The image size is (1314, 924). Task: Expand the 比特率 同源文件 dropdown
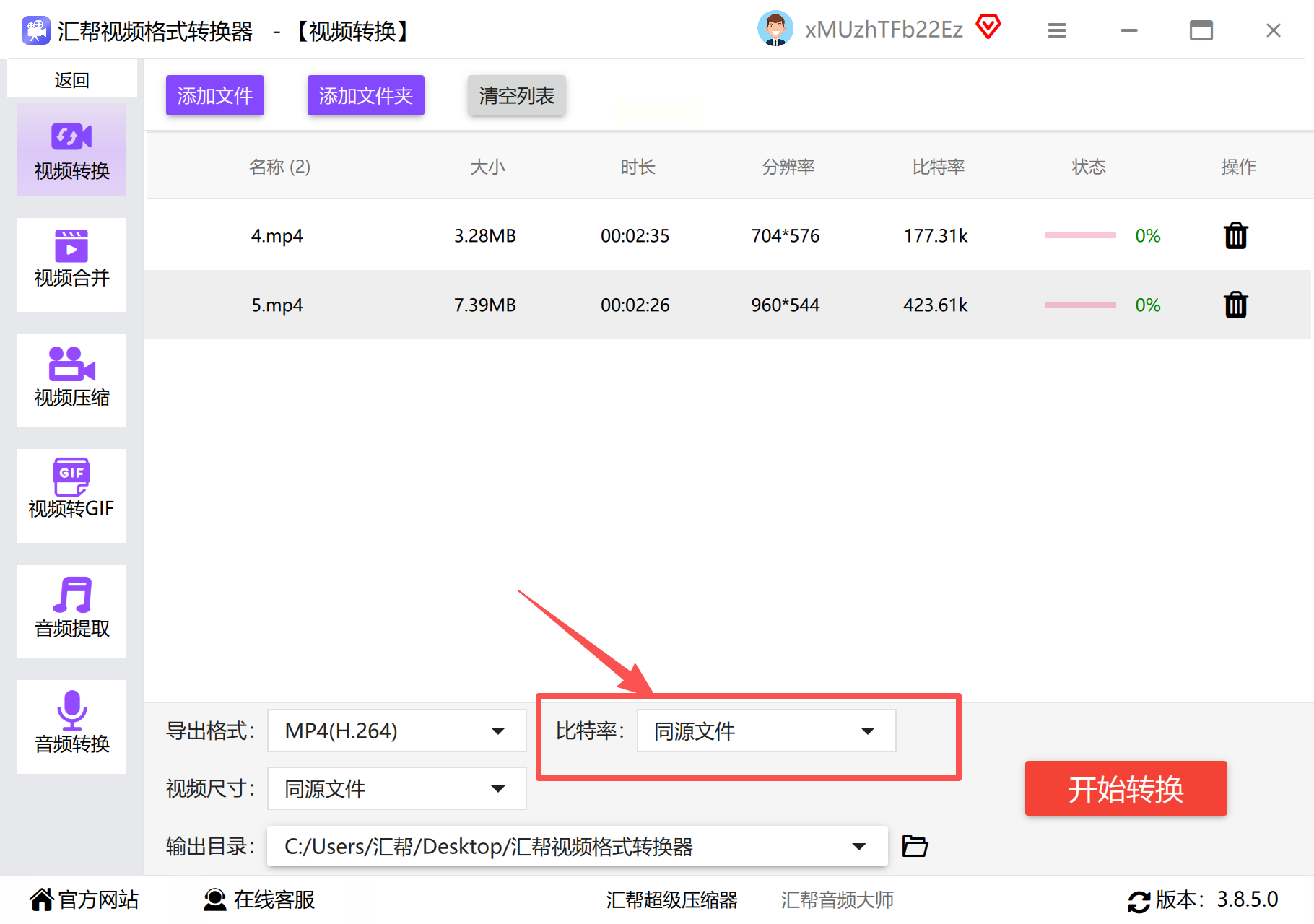pyautogui.click(x=766, y=731)
